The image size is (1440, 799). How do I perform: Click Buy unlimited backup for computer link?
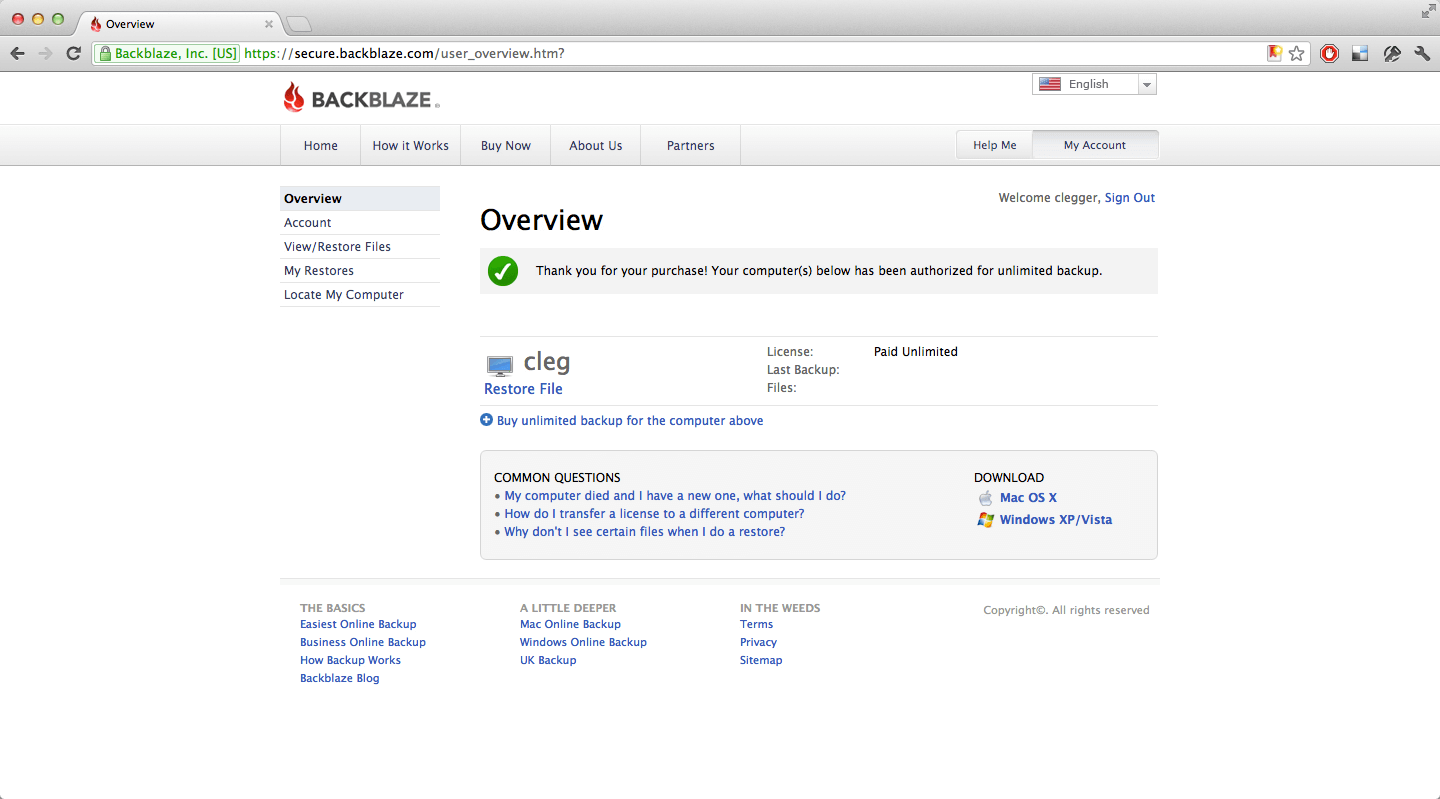coord(630,420)
